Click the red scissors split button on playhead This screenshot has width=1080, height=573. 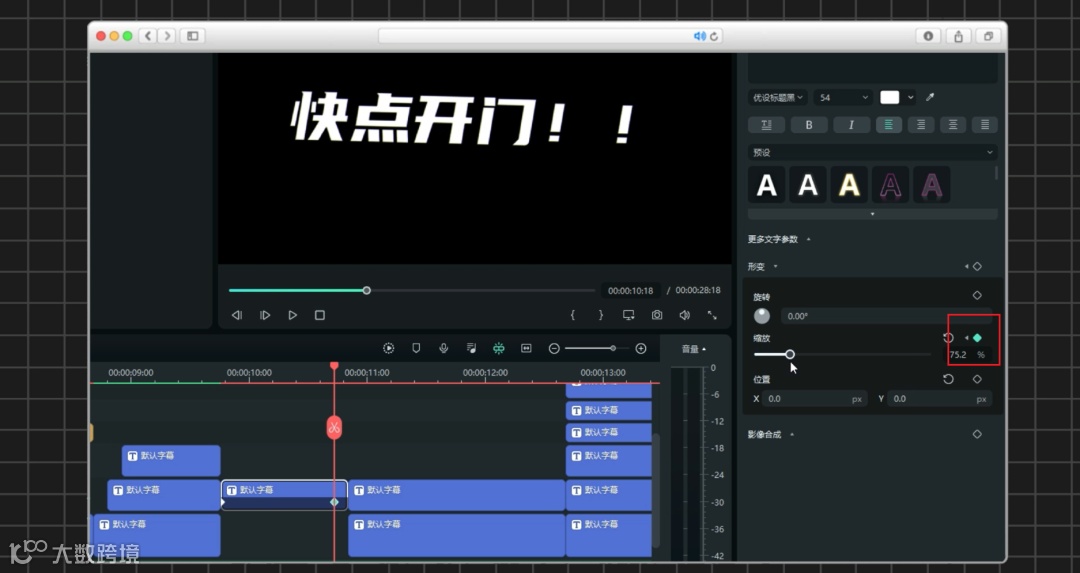point(334,428)
